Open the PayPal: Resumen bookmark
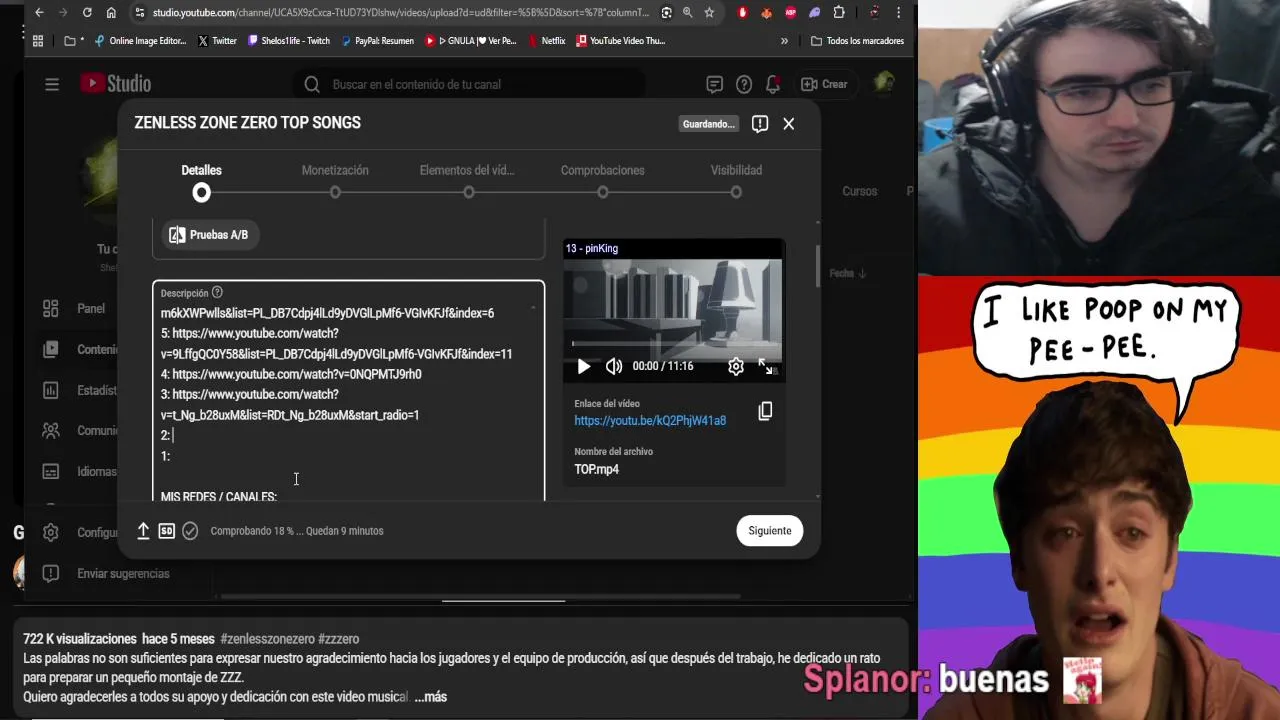1280x720 pixels. point(377,41)
